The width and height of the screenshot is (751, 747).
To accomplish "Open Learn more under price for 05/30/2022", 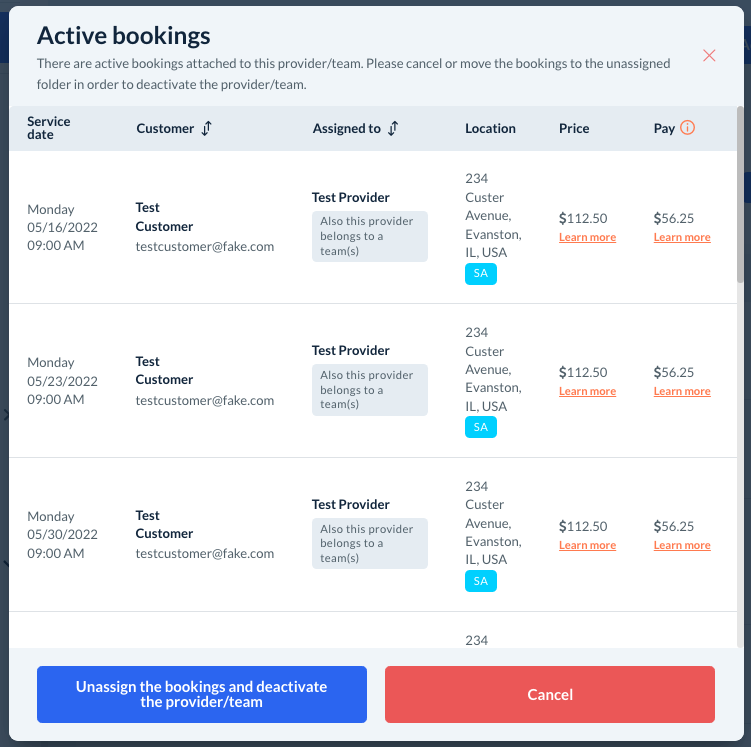I will (587, 546).
